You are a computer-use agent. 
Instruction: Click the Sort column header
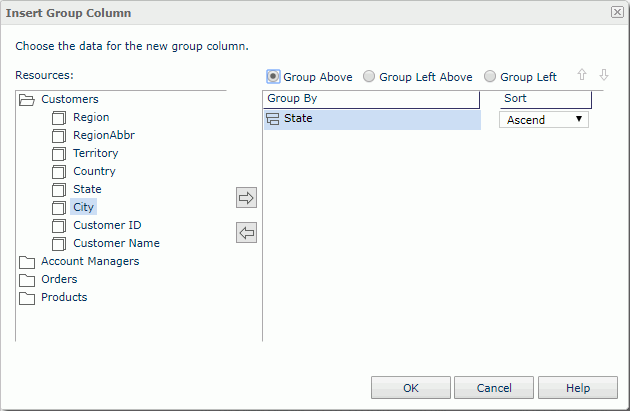(x=546, y=99)
